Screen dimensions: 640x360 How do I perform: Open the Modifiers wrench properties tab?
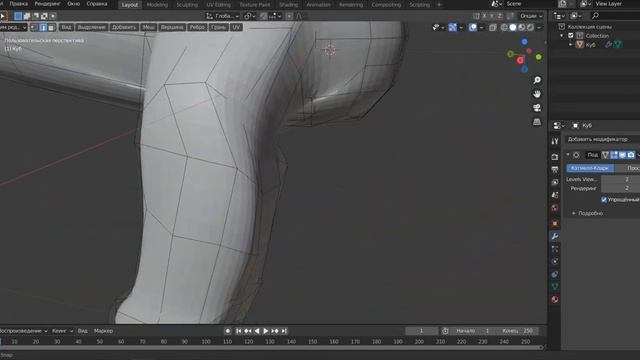click(555, 236)
